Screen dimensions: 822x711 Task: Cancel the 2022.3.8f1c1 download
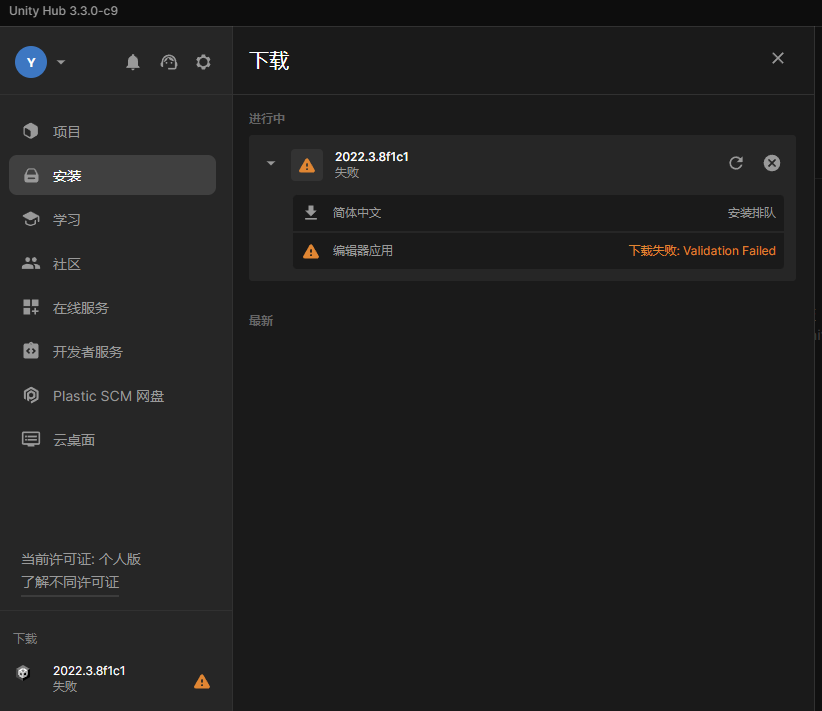click(772, 163)
